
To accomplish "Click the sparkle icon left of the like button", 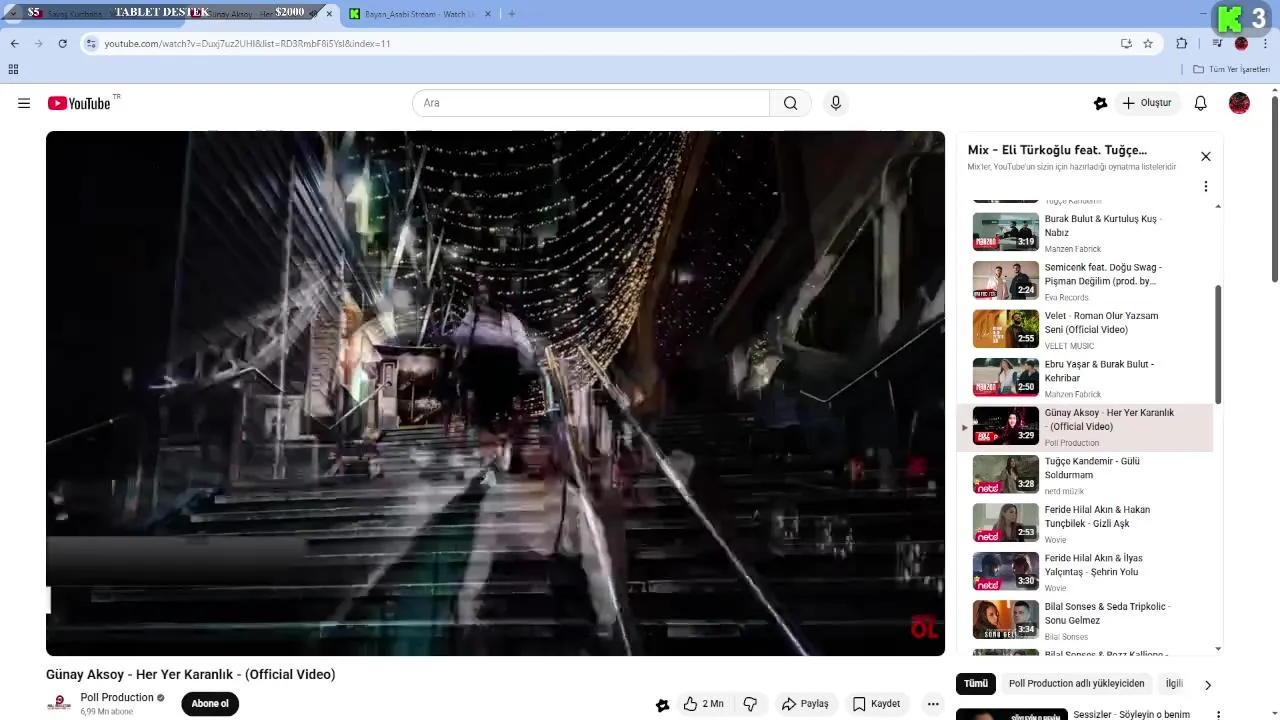I will pos(662,704).
